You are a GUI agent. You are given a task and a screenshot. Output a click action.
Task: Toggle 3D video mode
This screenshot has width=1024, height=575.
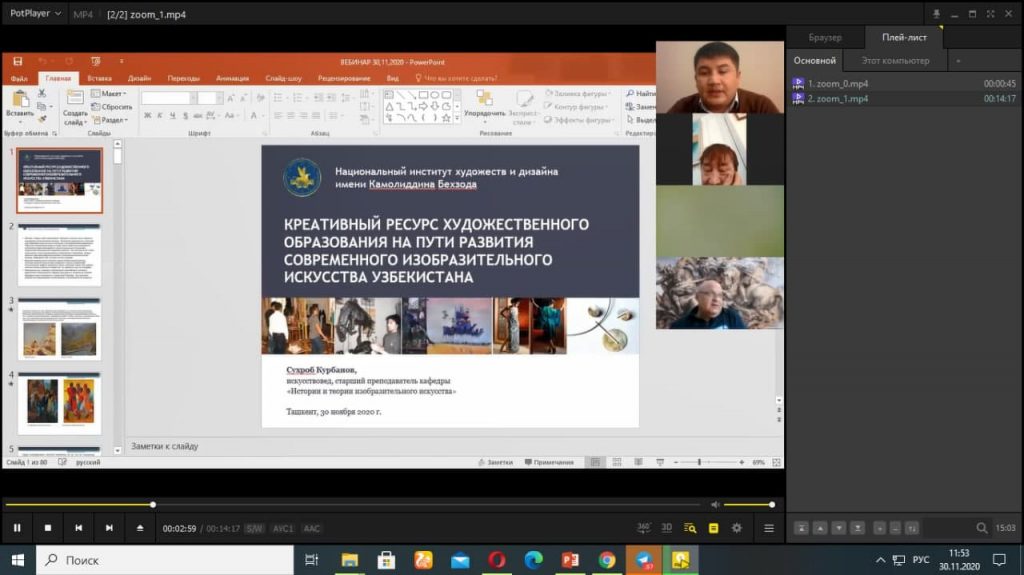tap(667, 528)
